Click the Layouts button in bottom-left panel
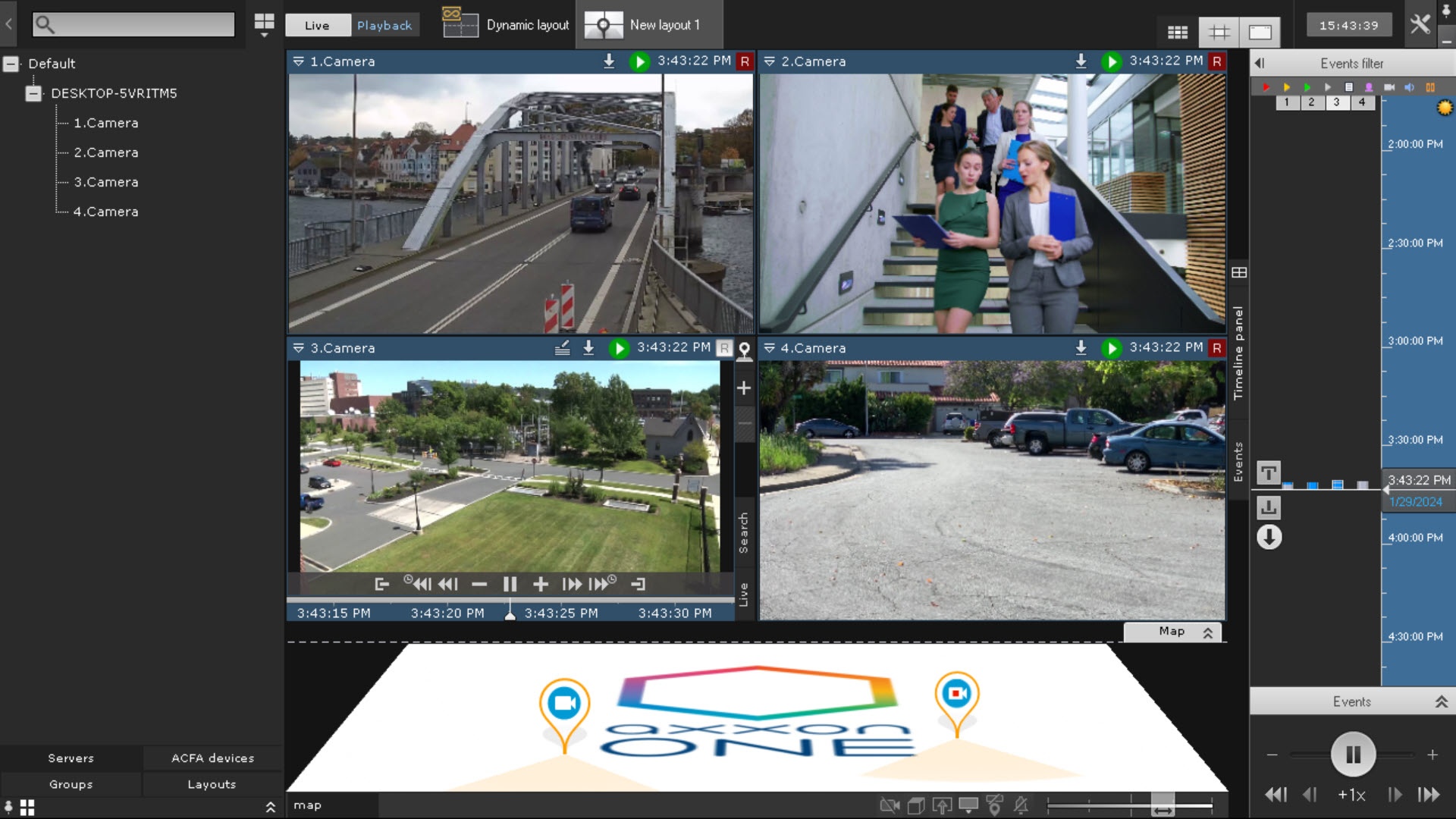This screenshot has width=1456, height=819. click(212, 784)
